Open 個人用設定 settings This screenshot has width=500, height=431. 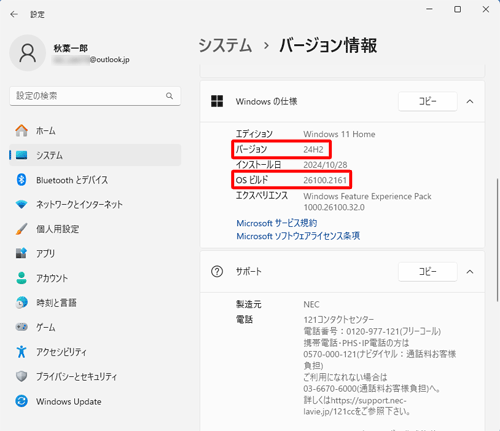coord(95,229)
